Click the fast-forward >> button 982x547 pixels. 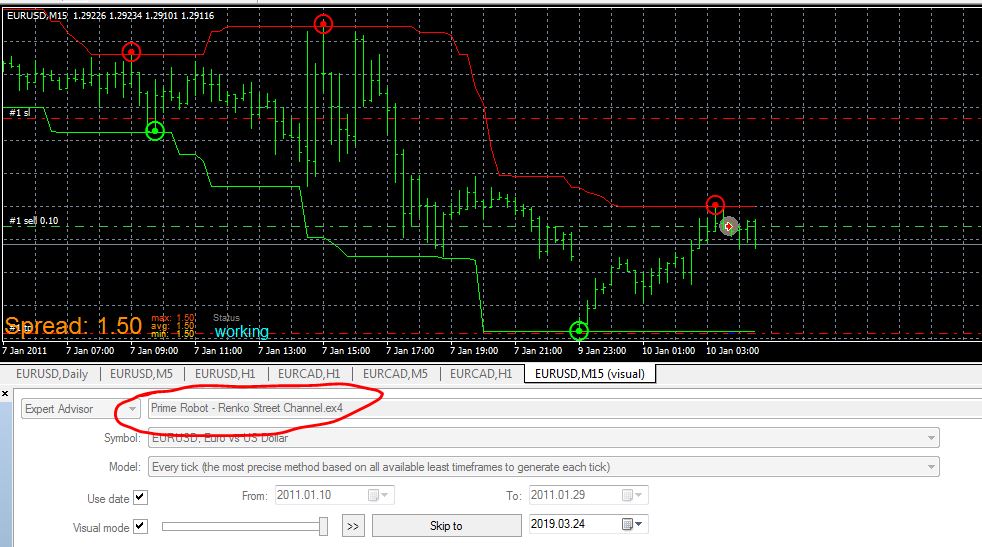[x=353, y=526]
